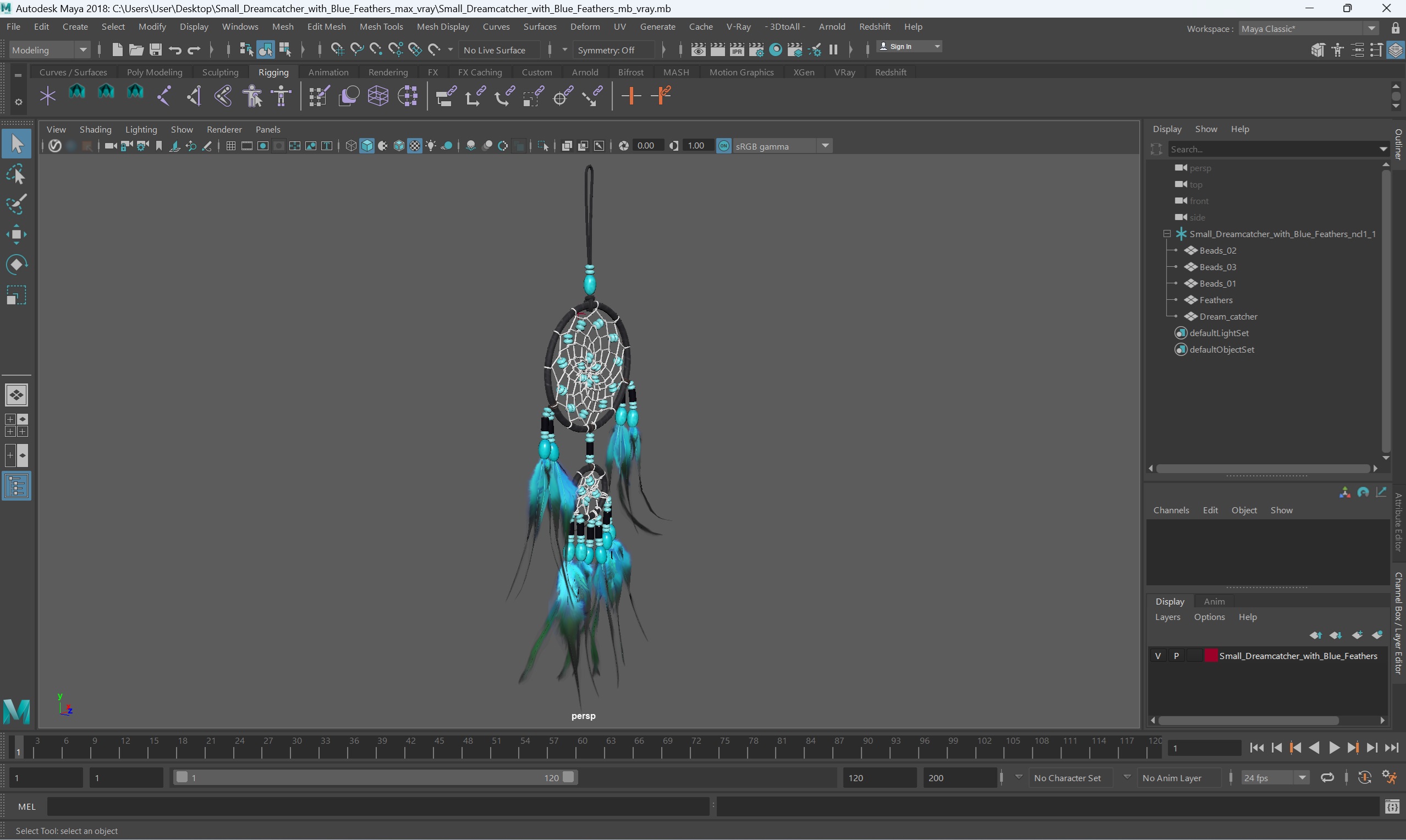The width and height of the screenshot is (1406, 840).
Task: Open the Channels menu in Channel Box
Action: click(1171, 510)
